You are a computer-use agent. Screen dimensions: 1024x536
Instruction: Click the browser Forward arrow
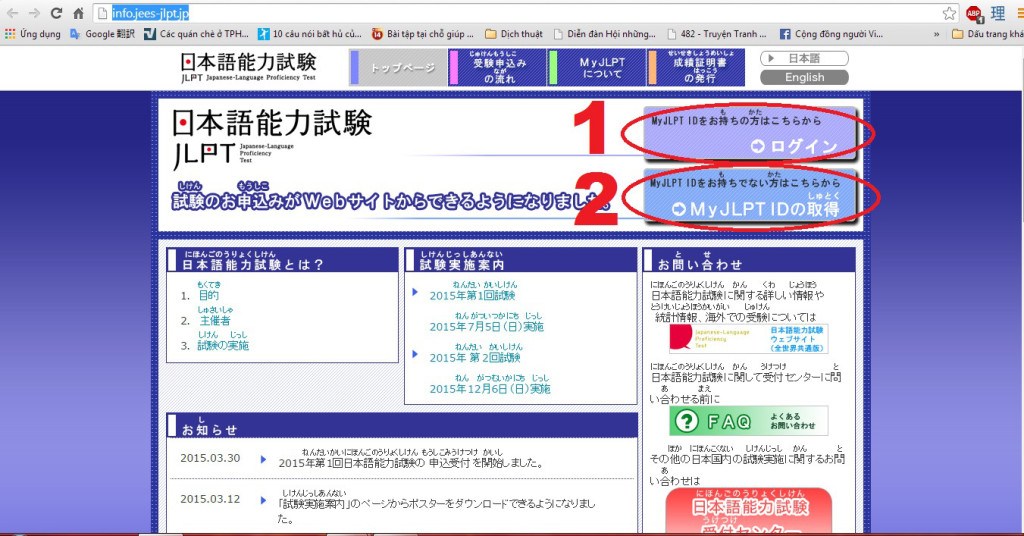[x=34, y=13]
